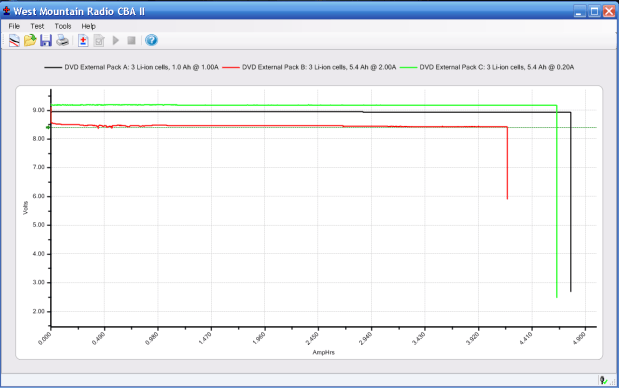The image size is (619, 388).
Task: Click the "6.00" voltage axis value
Action: (x=38, y=196)
